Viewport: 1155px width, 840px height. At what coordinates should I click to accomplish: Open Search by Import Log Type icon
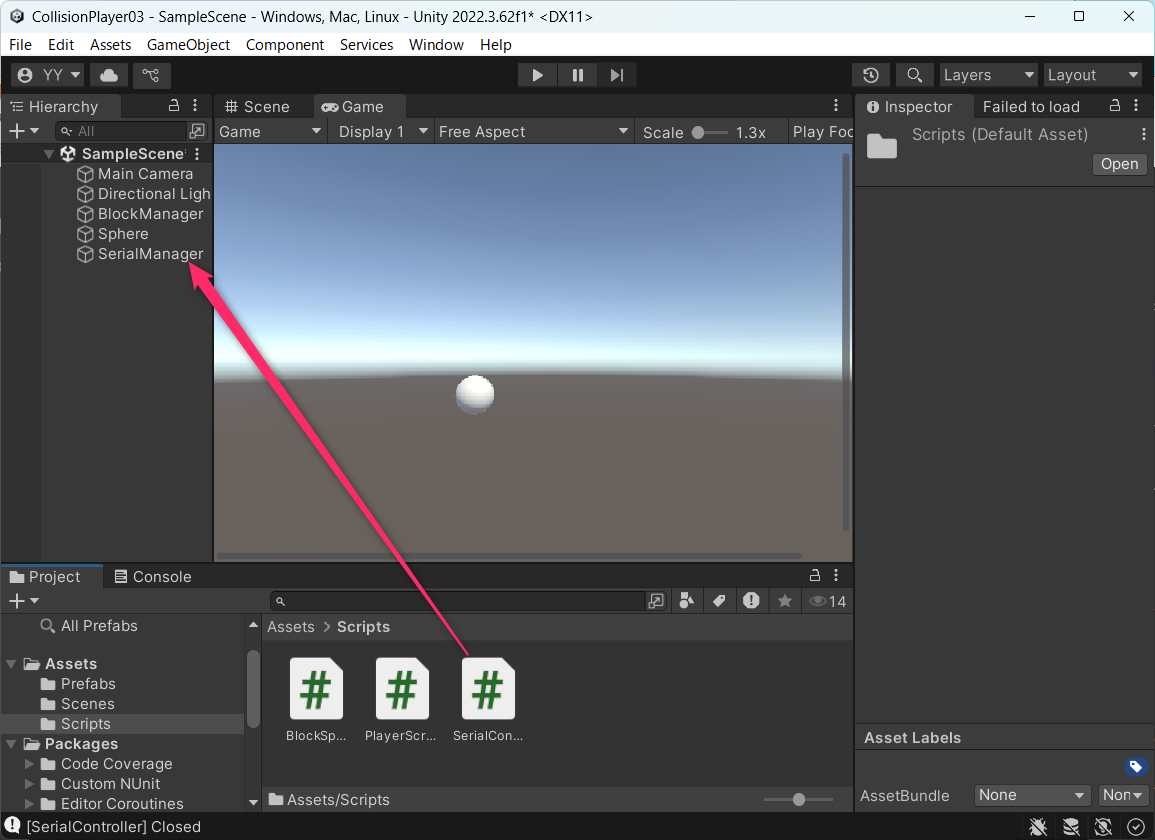(x=751, y=601)
